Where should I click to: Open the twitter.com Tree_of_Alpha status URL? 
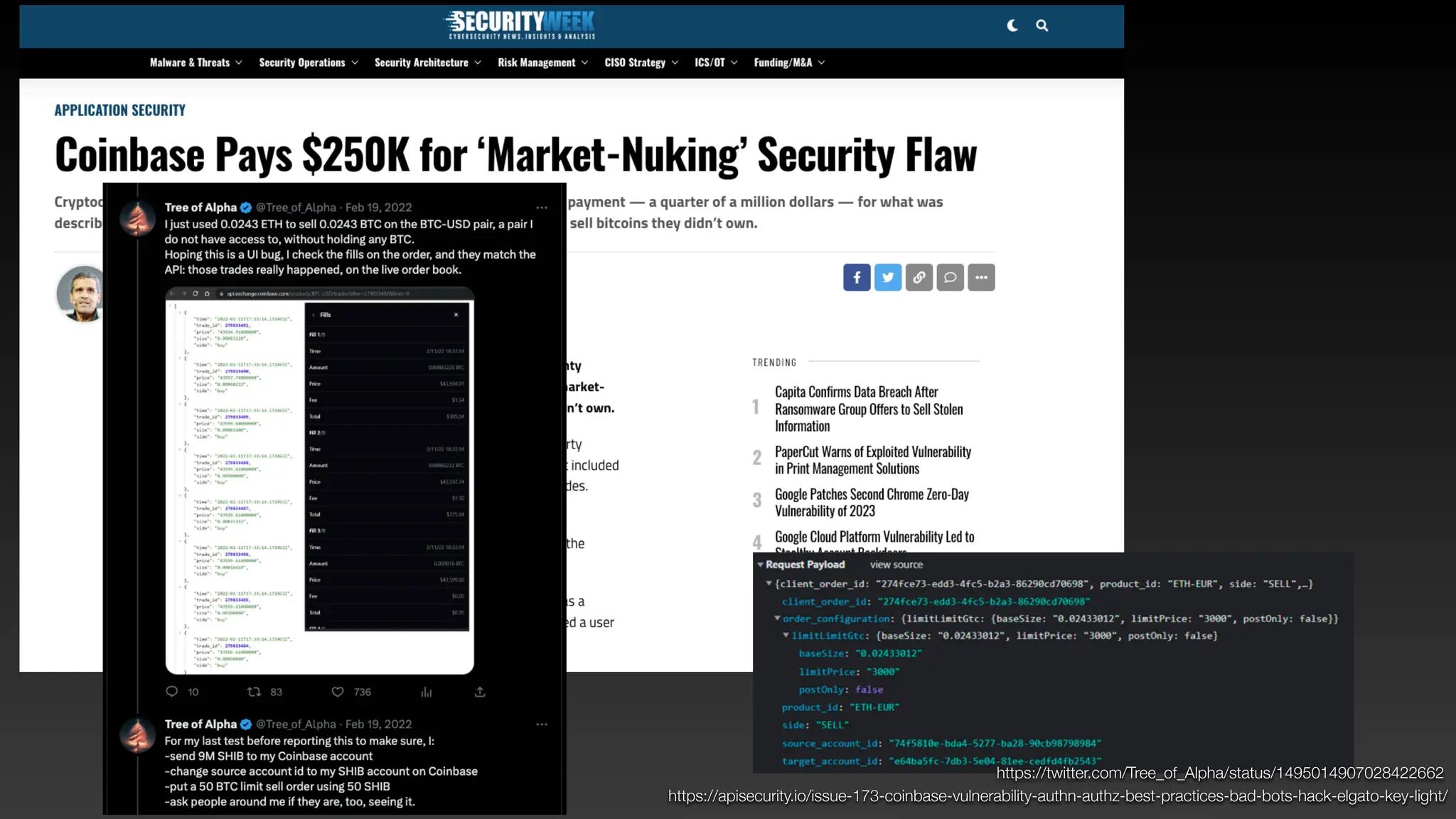click(x=1220, y=773)
